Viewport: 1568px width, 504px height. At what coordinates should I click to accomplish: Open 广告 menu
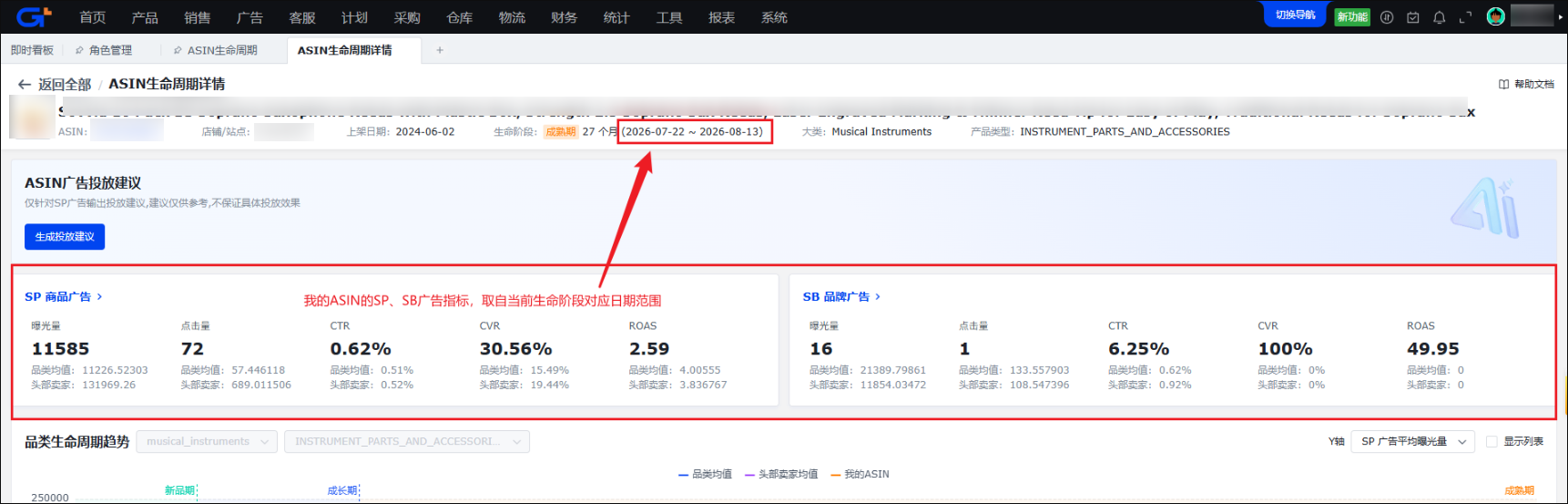(x=249, y=17)
